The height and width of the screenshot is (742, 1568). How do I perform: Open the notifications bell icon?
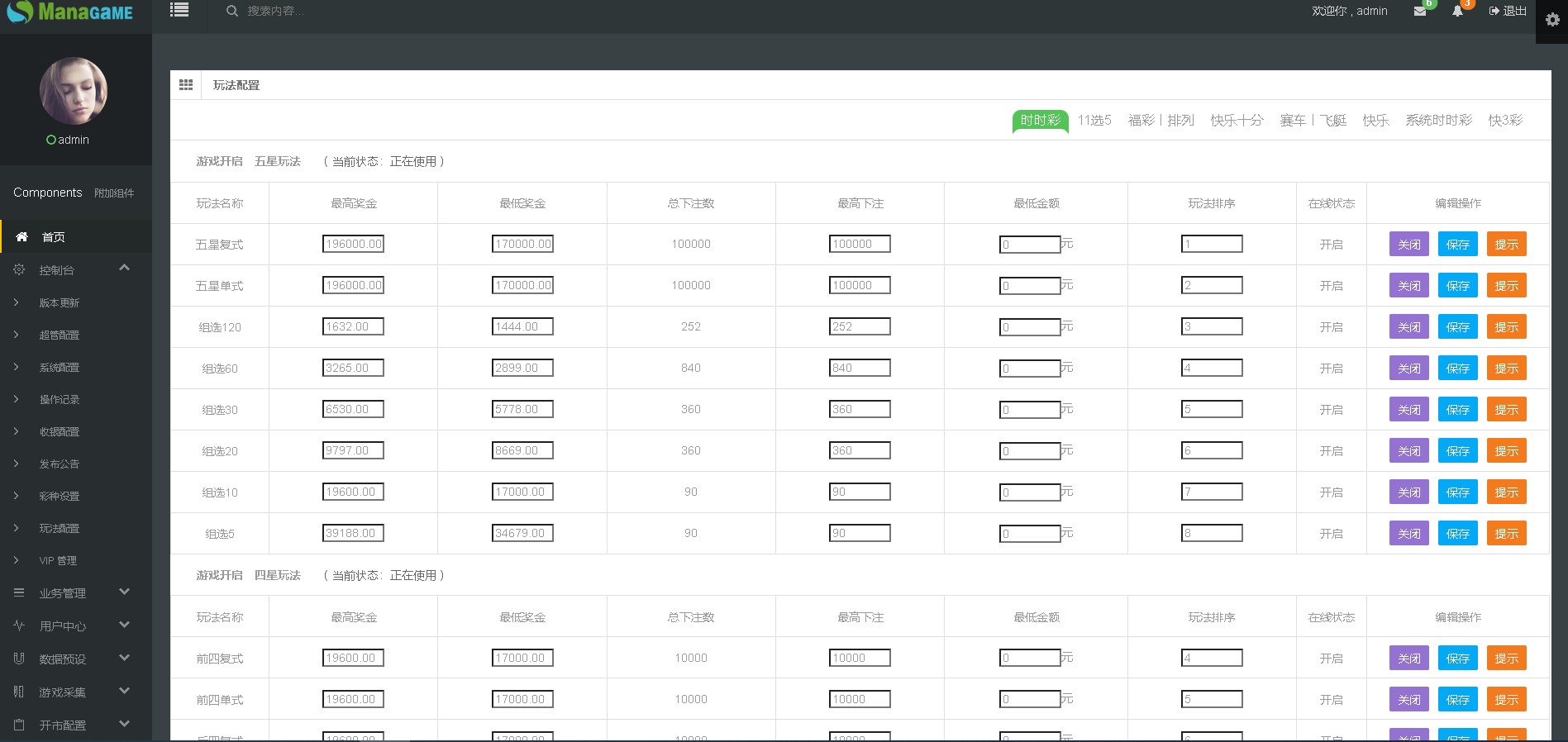click(x=1457, y=12)
